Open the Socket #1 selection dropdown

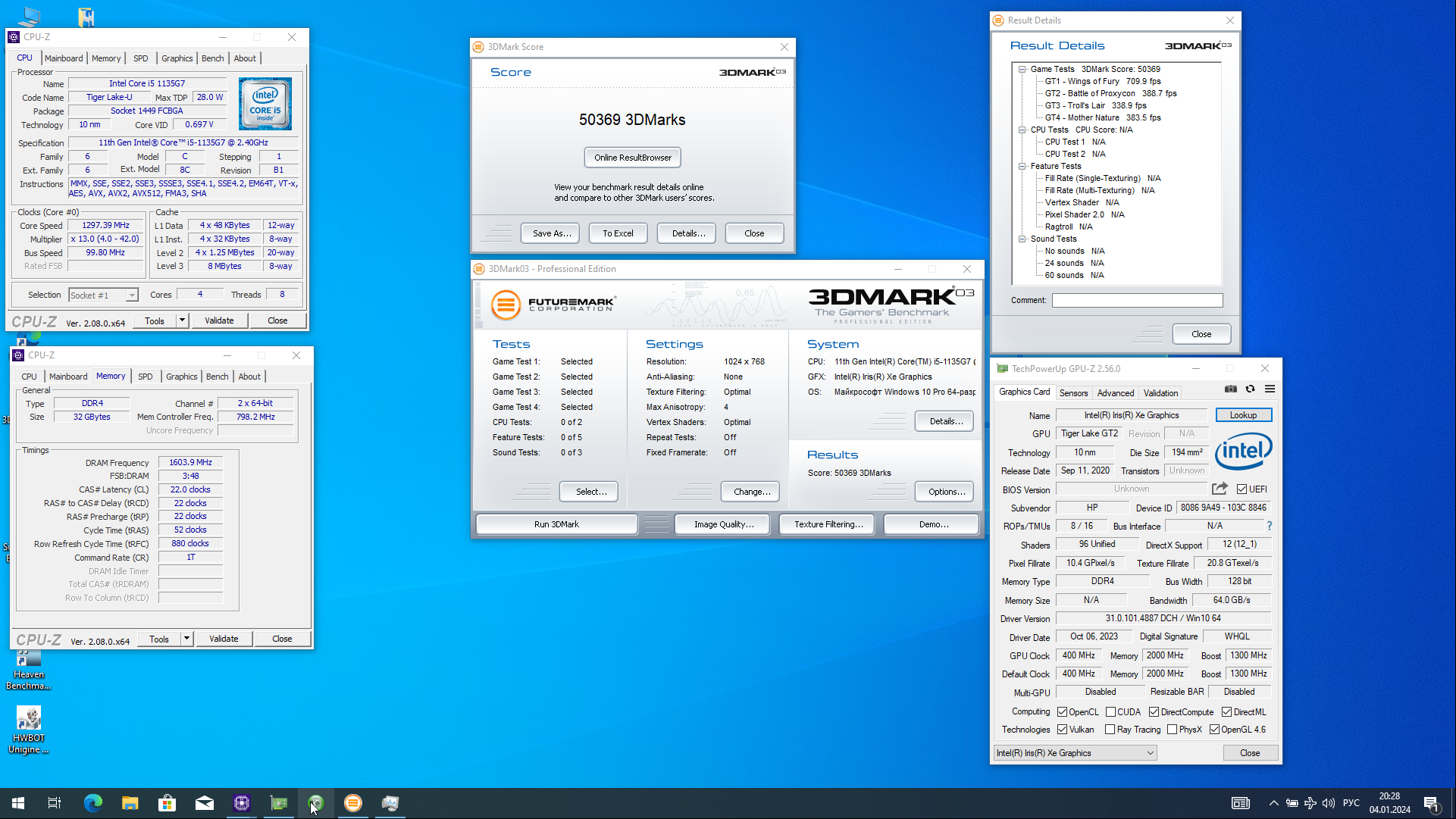(103, 295)
